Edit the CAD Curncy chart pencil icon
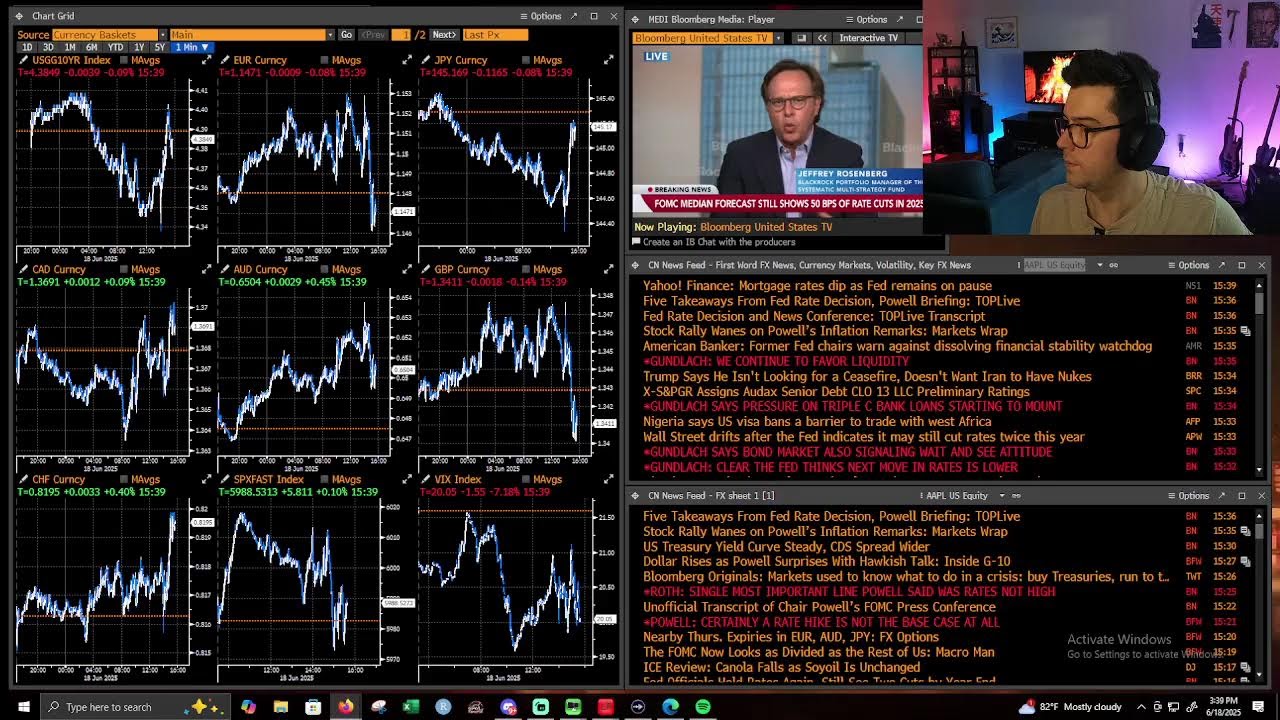Screen dimensions: 1280x720 [23, 270]
